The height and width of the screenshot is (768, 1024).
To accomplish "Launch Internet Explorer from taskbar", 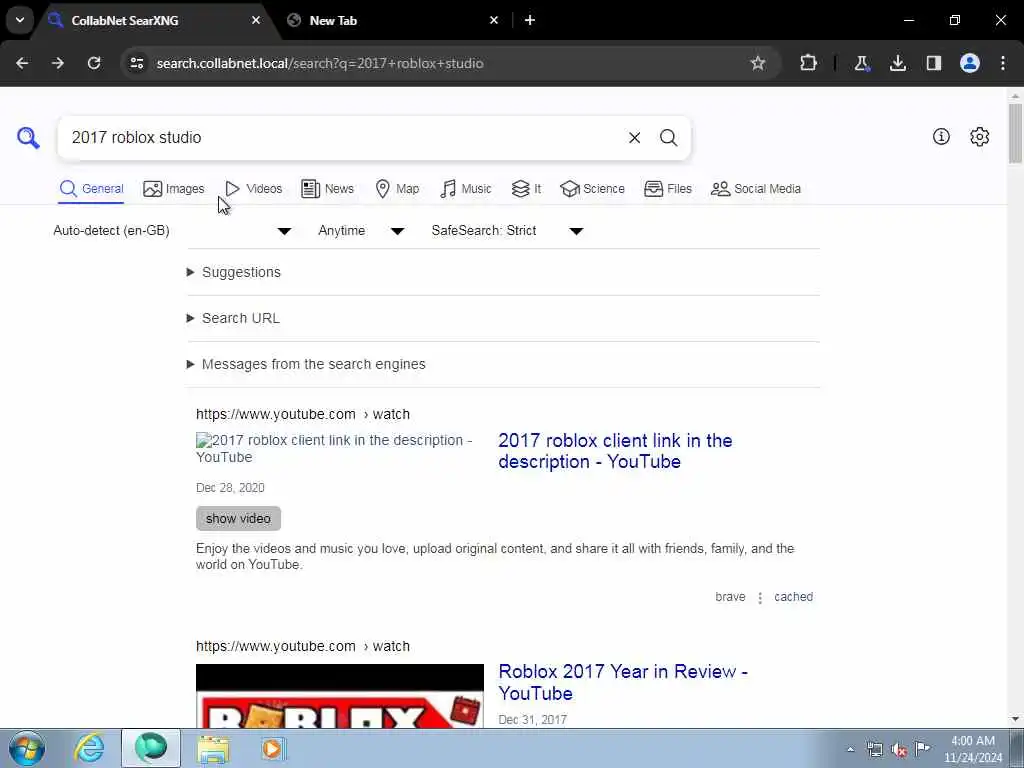I will click(x=89, y=748).
